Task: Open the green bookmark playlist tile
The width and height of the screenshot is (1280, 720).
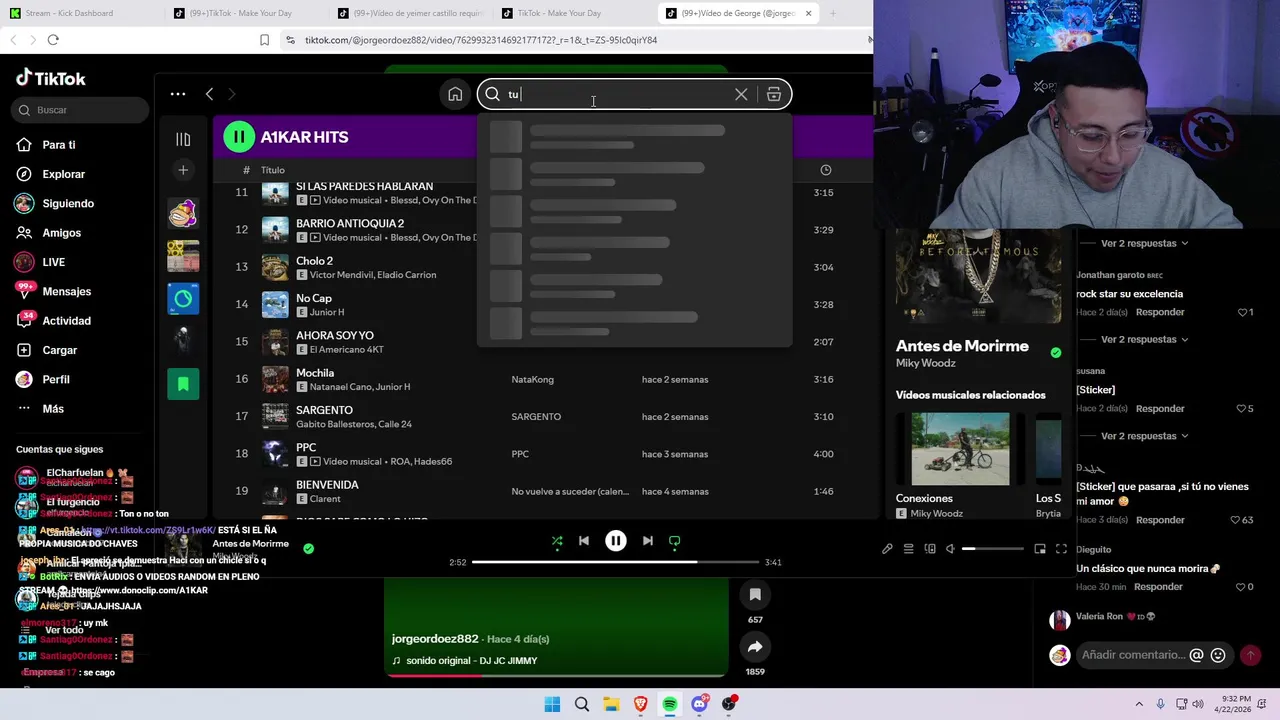Action: (183, 383)
